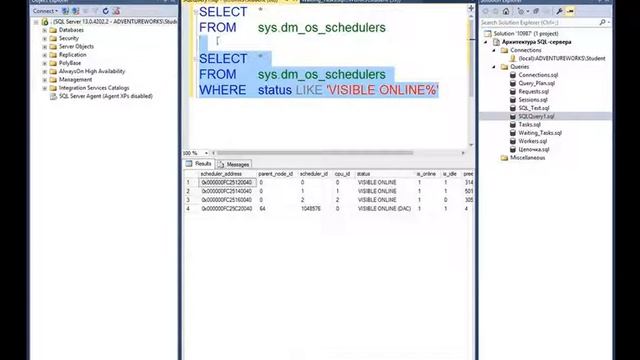Open Tasks.sql file
Image resolution: width=640 pixels, height=360 pixels.
click(x=529, y=124)
